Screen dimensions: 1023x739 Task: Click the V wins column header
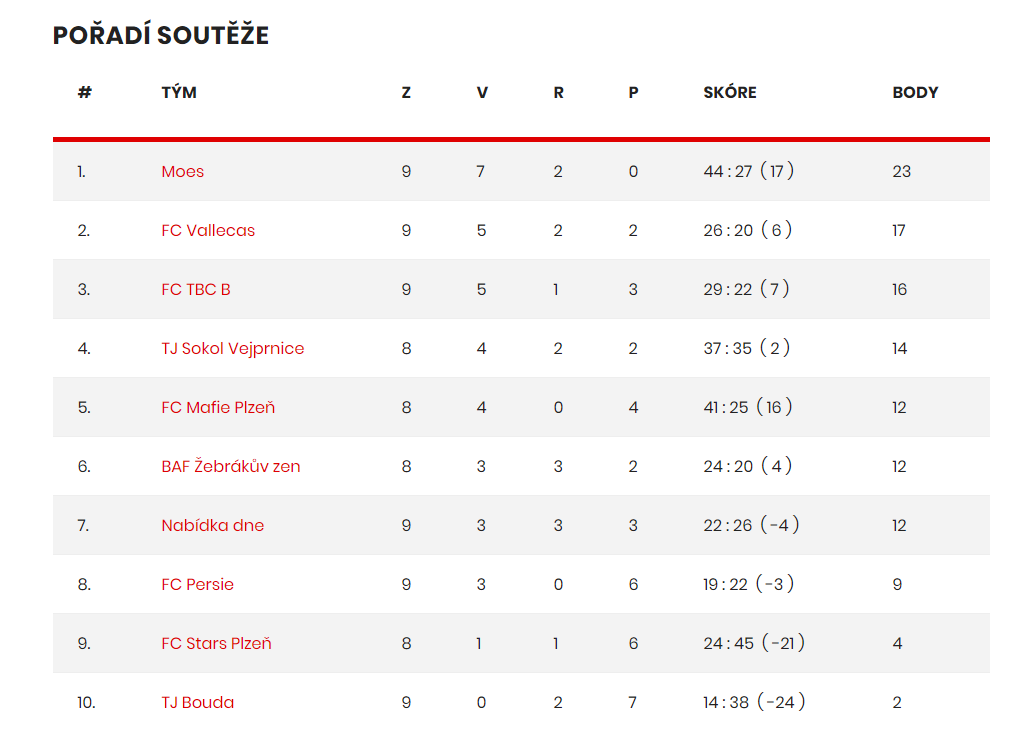(x=481, y=93)
